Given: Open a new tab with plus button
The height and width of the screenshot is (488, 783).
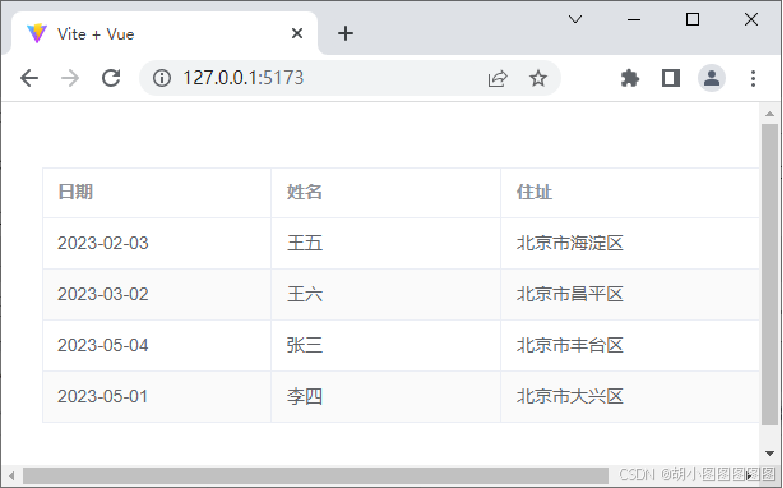Looking at the screenshot, I should 345,33.
